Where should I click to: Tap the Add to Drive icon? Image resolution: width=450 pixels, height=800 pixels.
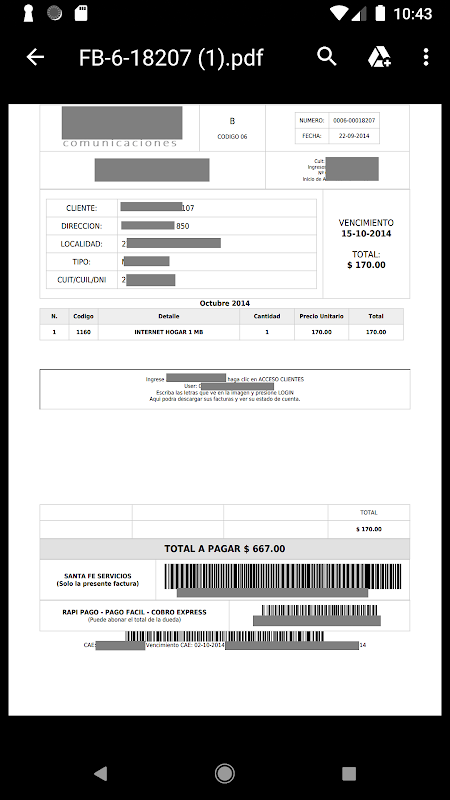(379, 57)
